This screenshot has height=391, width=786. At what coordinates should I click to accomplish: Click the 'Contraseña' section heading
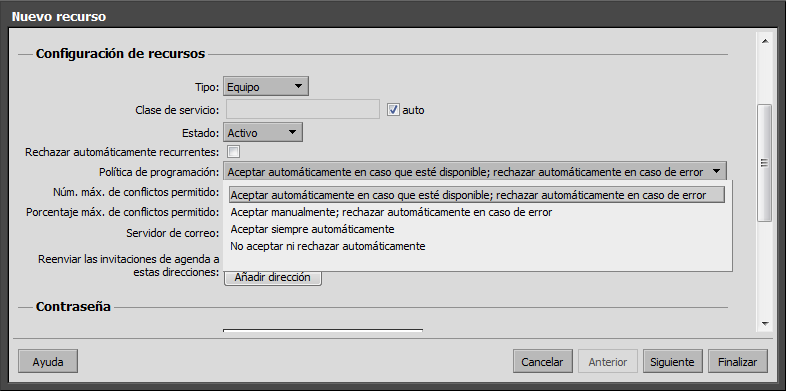tap(73, 307)
